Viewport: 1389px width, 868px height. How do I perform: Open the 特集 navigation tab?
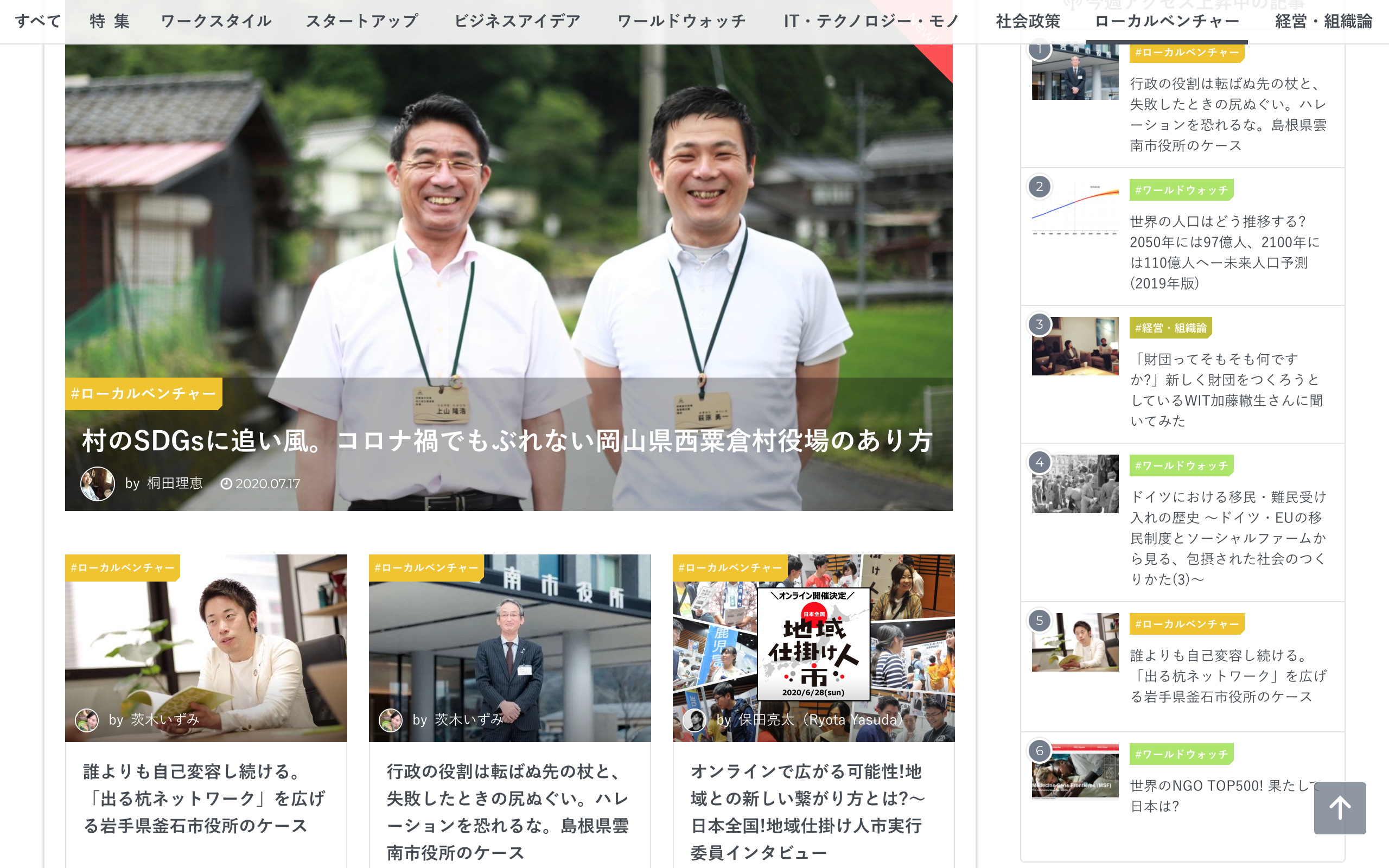click(110, 21)
